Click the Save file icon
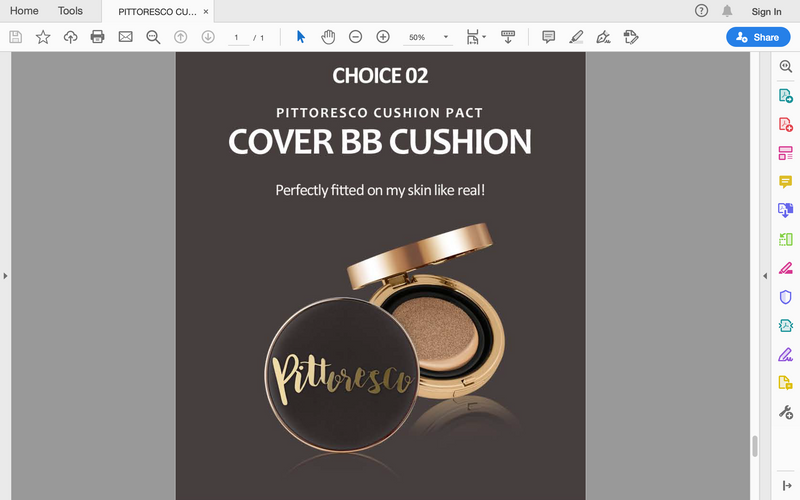This screenshot has width=800, height=500. (16, 37)
